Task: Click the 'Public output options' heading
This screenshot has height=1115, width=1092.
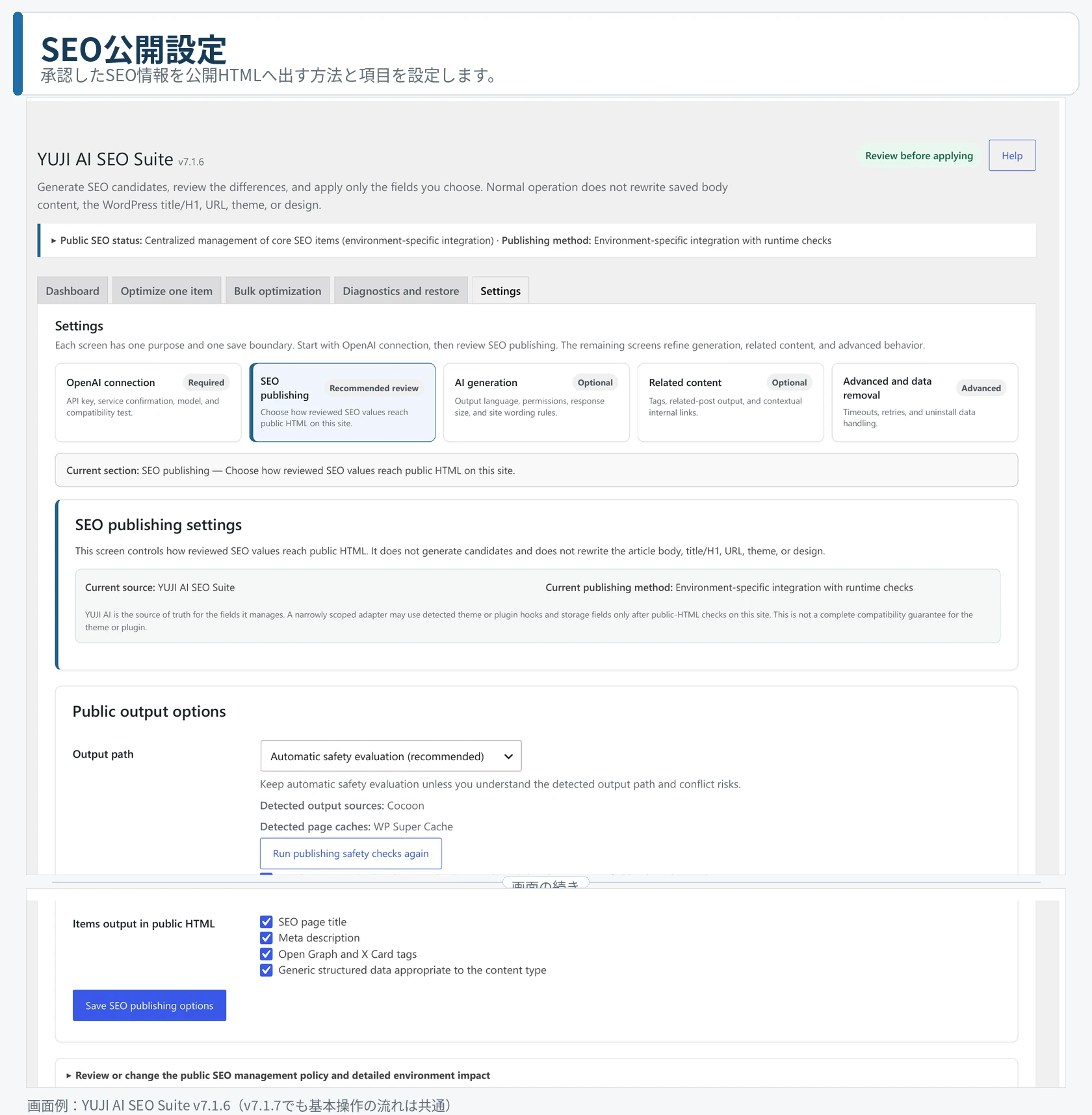Action: coord(149,711)
